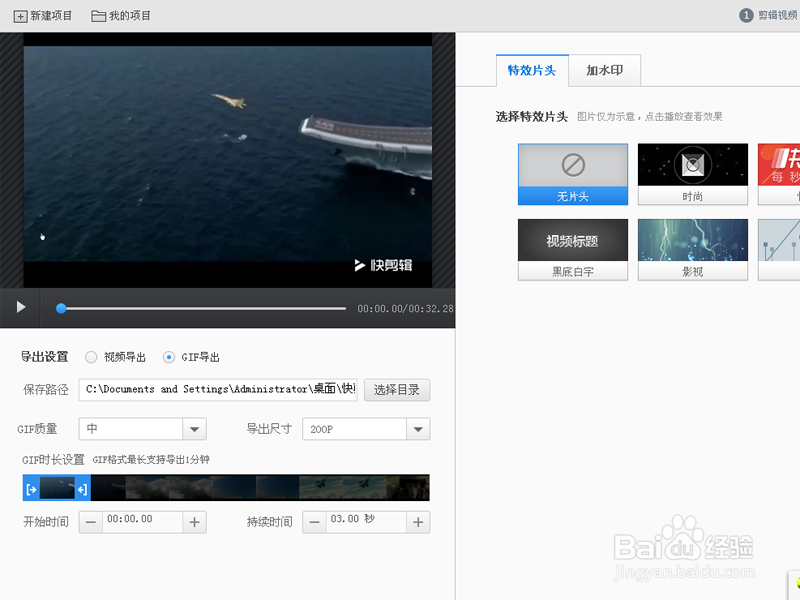Open 我的项目 folder icon
Image resolution: width=800 pixels, height=600 pixels.
[98, 16]
